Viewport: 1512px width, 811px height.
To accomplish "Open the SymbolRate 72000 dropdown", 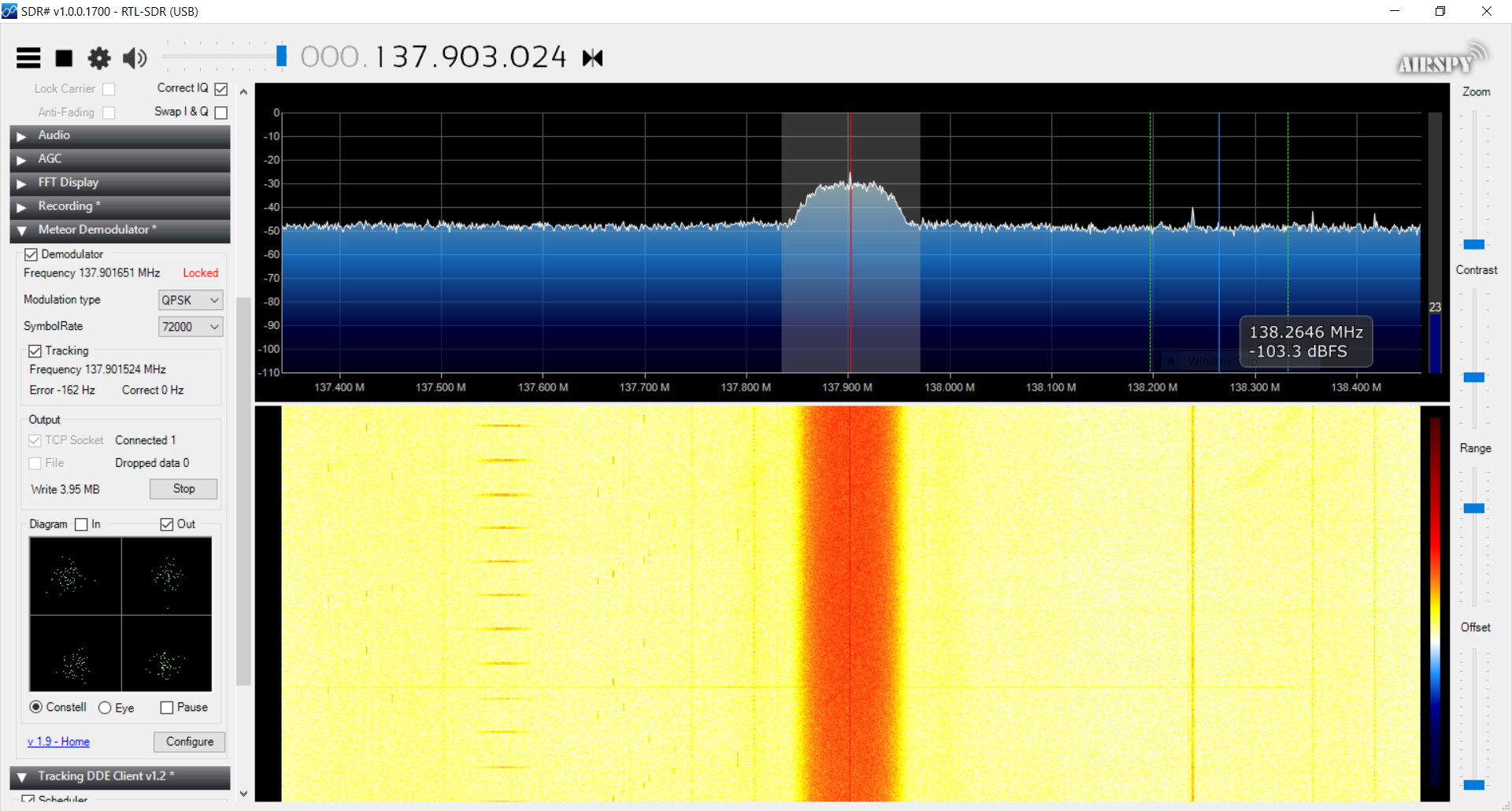I will coord(191,327).
